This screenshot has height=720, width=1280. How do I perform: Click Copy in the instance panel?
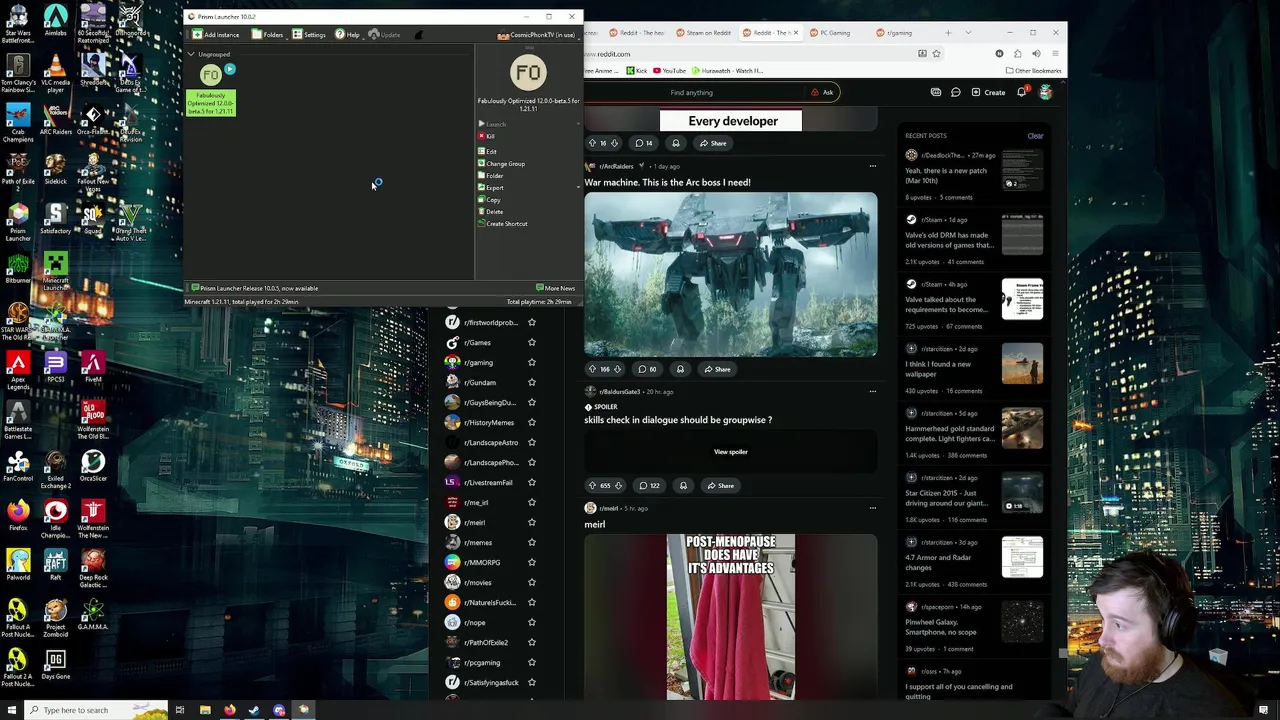tap(490, 200)
